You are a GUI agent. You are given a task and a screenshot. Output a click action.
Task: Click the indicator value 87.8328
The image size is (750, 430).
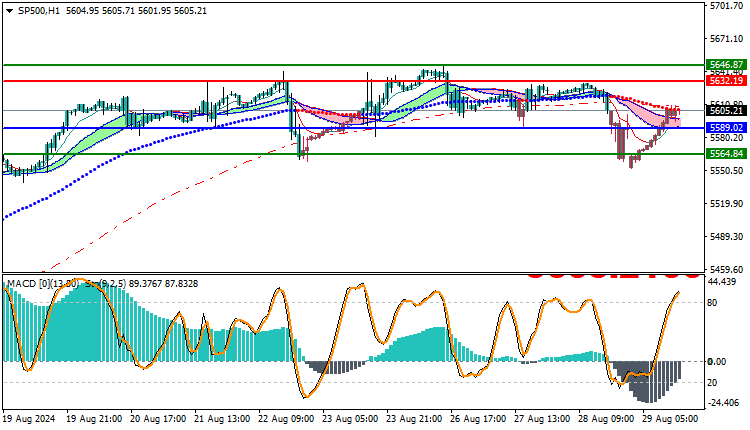coord(181,284)
